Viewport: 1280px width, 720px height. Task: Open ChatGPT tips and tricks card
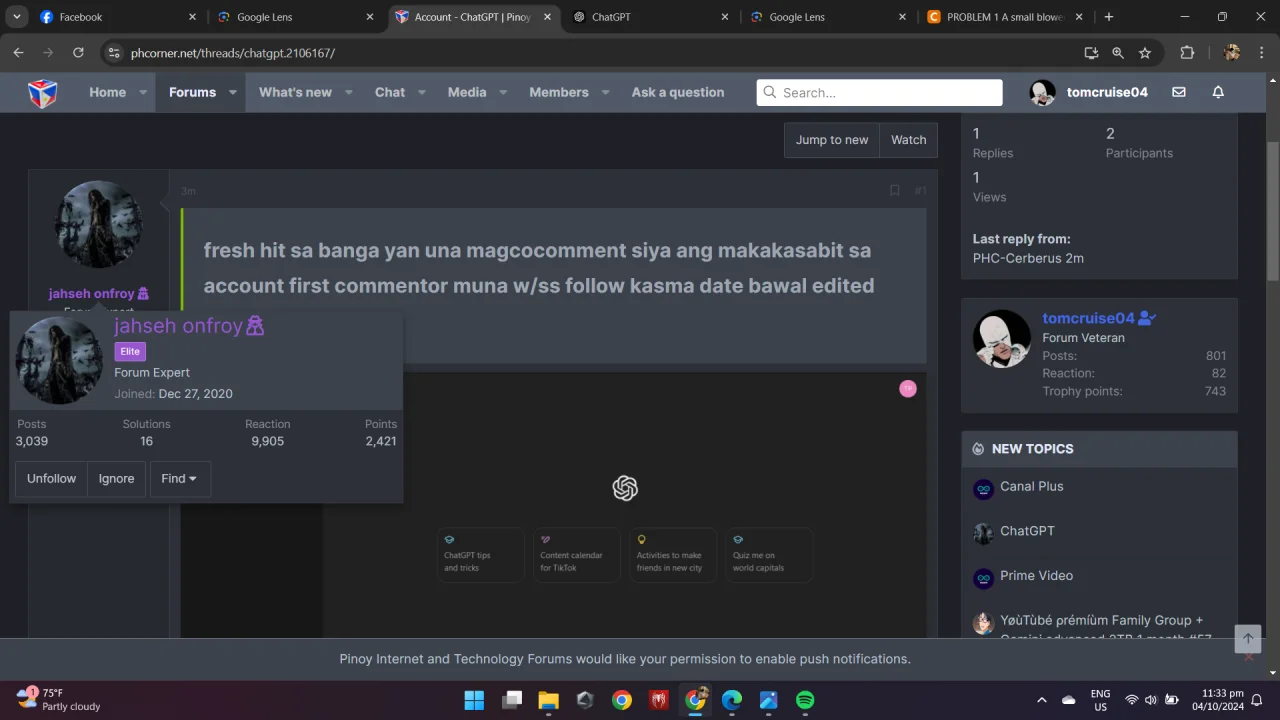[482, 554]
